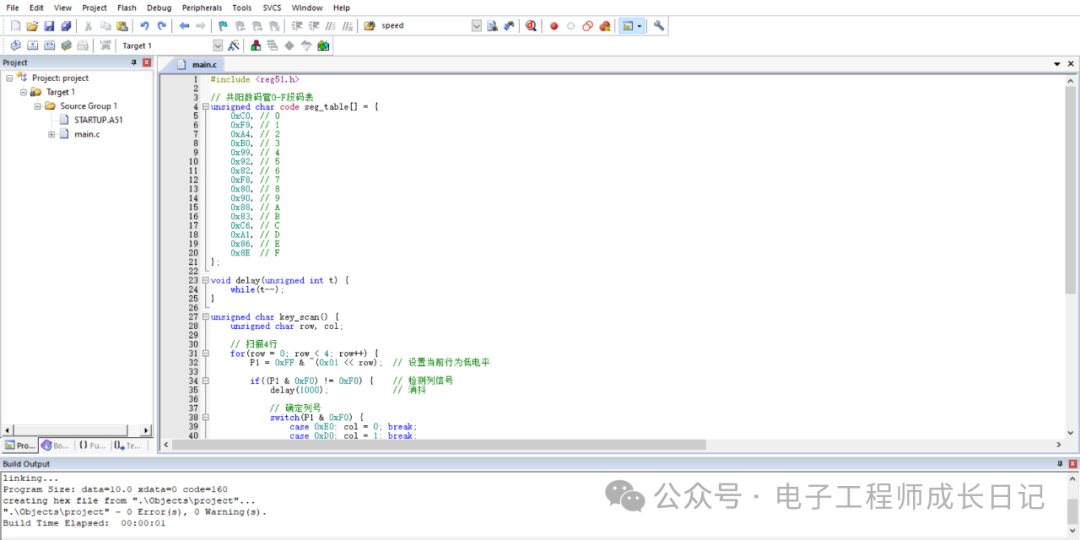1080x540 pixels.
Task: Expand the main.c node in project tree
Action: tap(52, 134)
